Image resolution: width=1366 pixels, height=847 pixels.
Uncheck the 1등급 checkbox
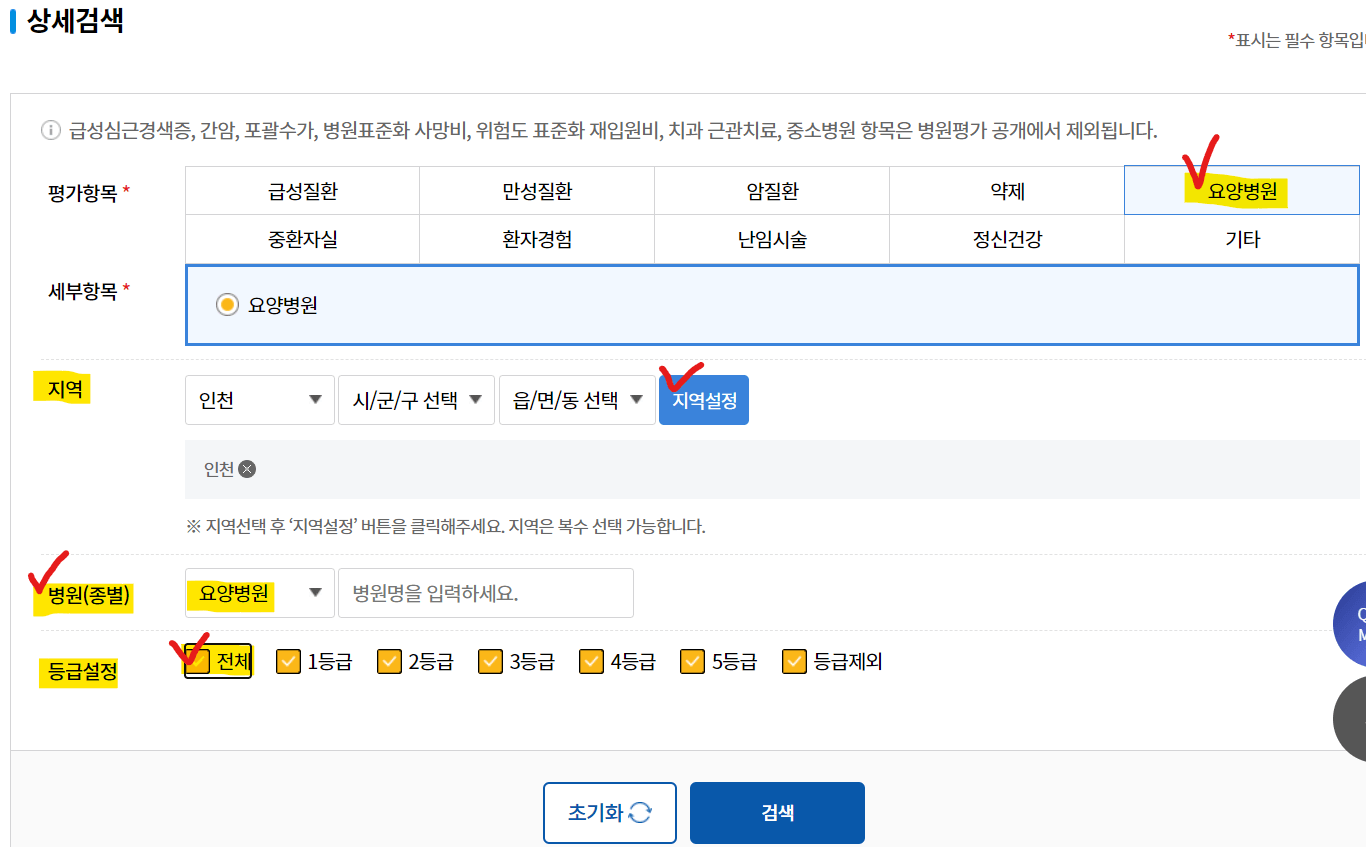(289, 662)
